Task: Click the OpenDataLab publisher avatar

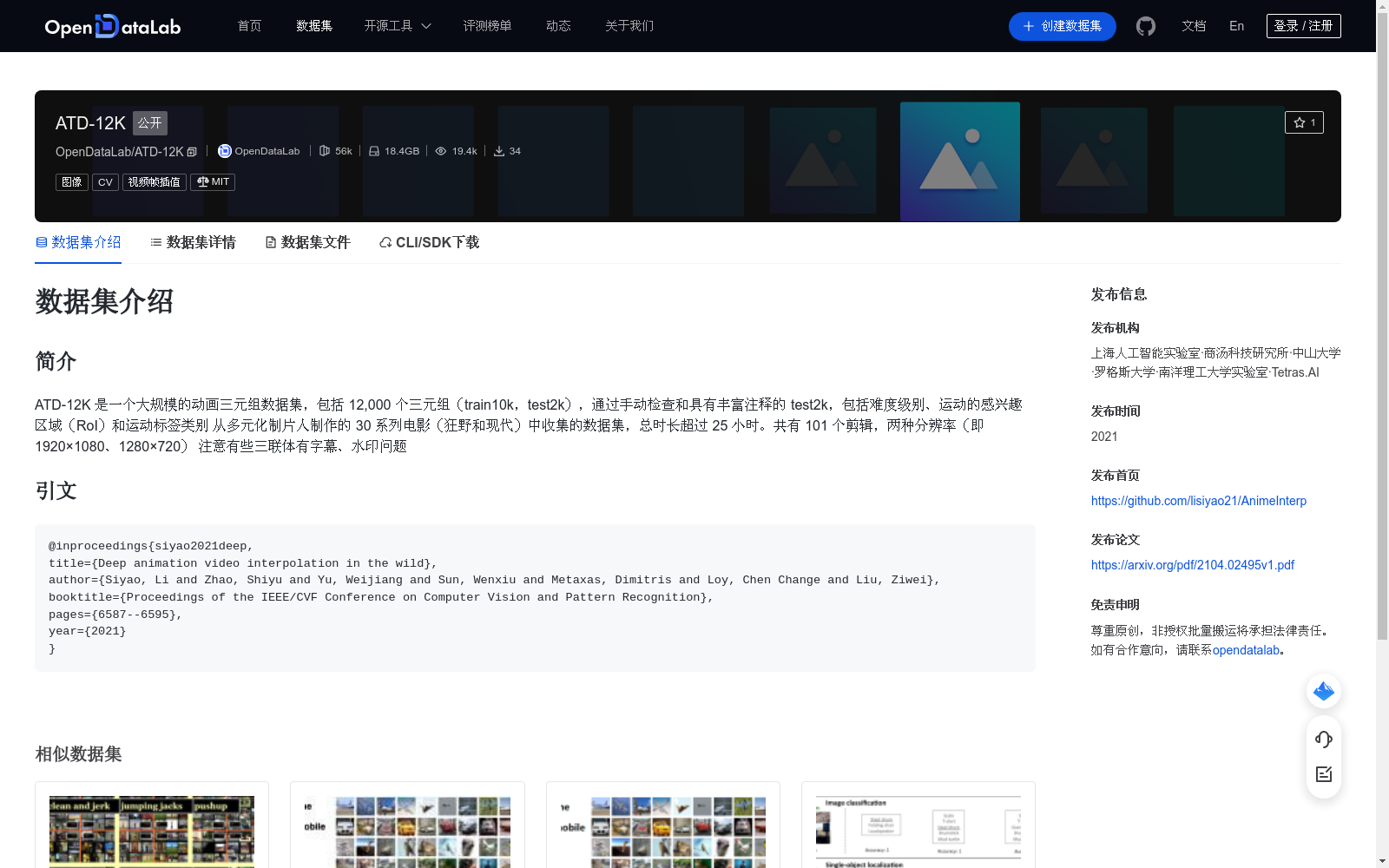Action: (225, 151)
